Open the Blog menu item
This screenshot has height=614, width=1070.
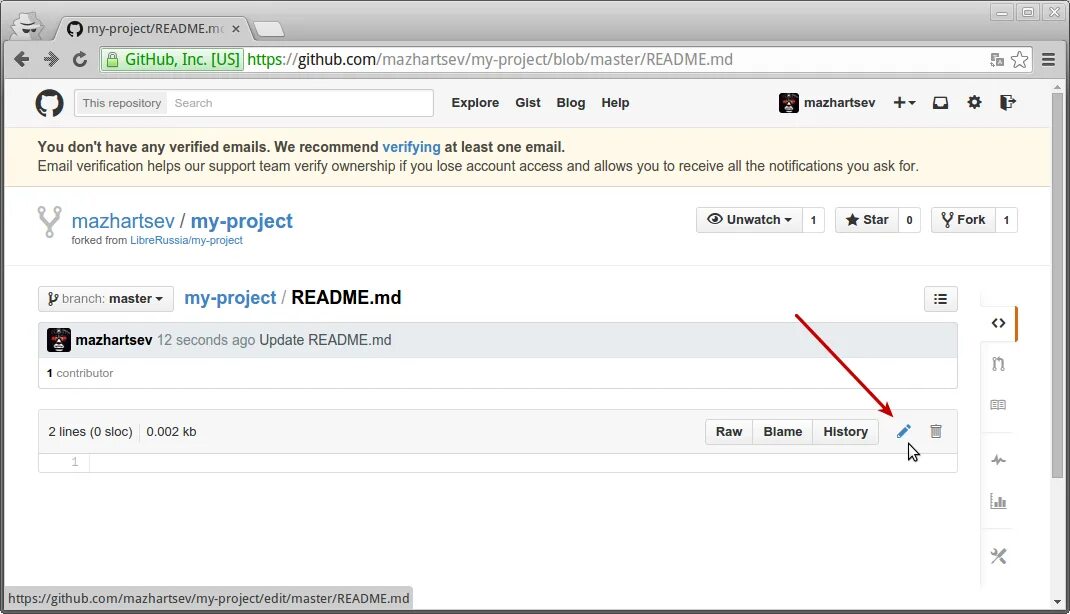click(x=570, y=102)
